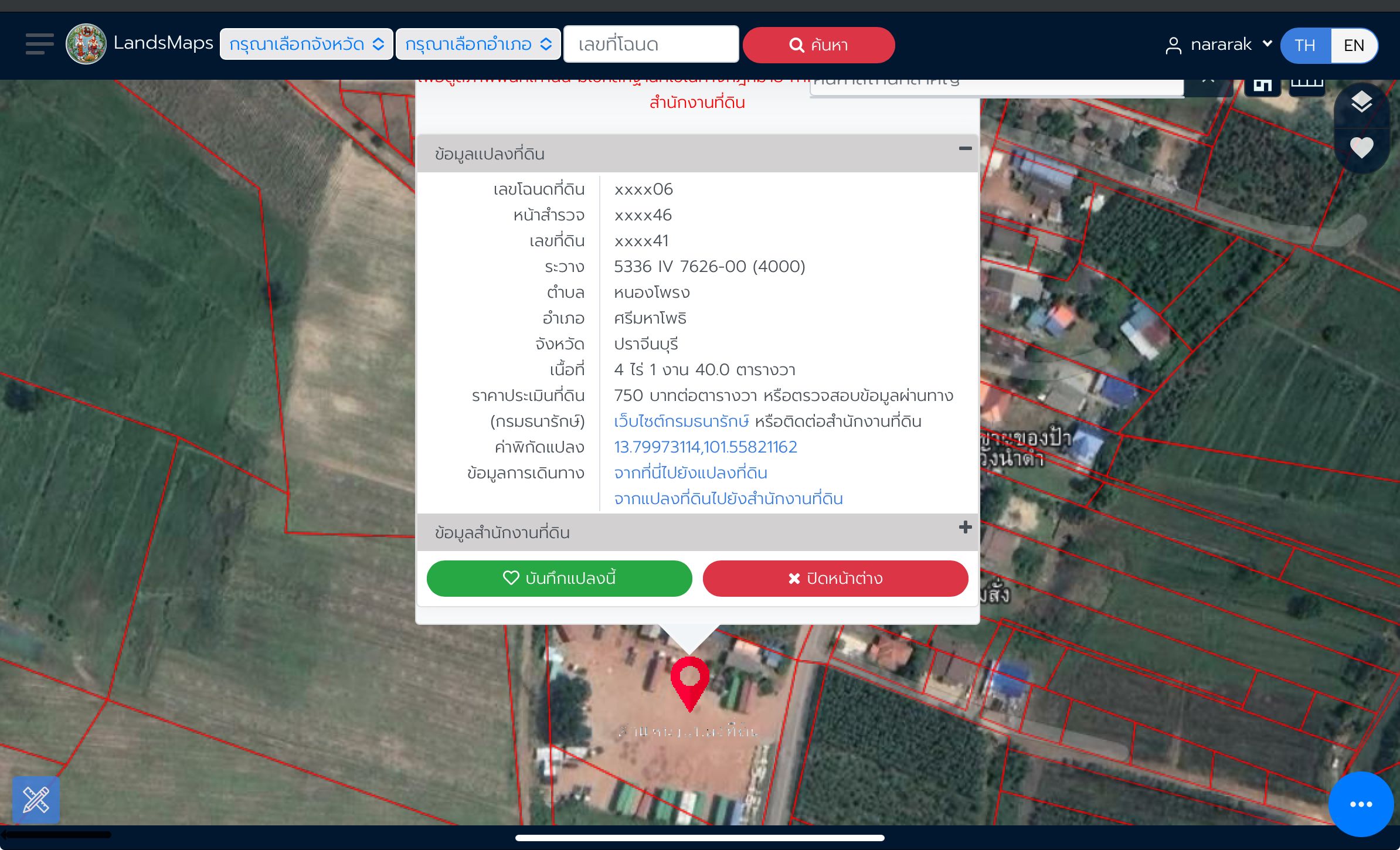
Task: Expand the nararak user menu
Action: coord(1231,45)
